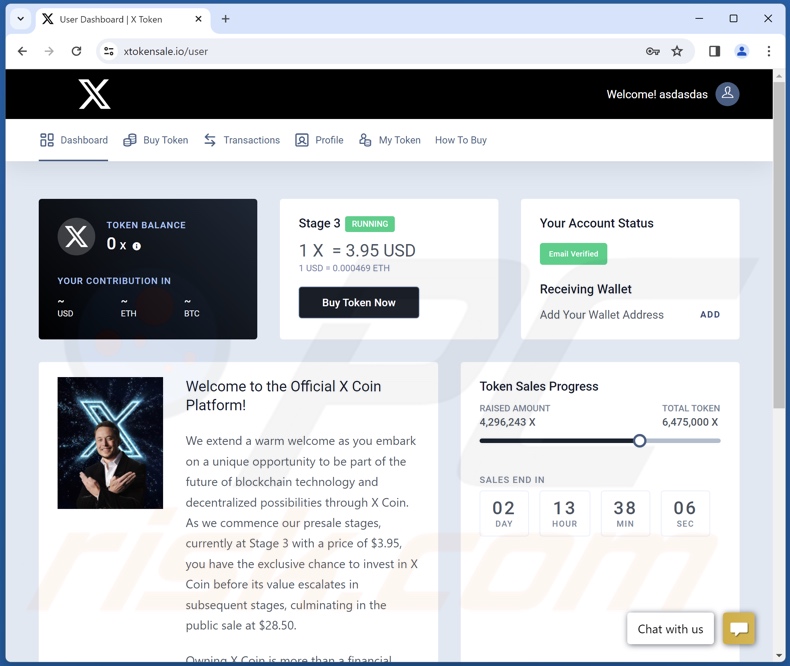This screenshot has height=666, width=790.
Task: Click the browser back arrow
Action: click(22, 51)
